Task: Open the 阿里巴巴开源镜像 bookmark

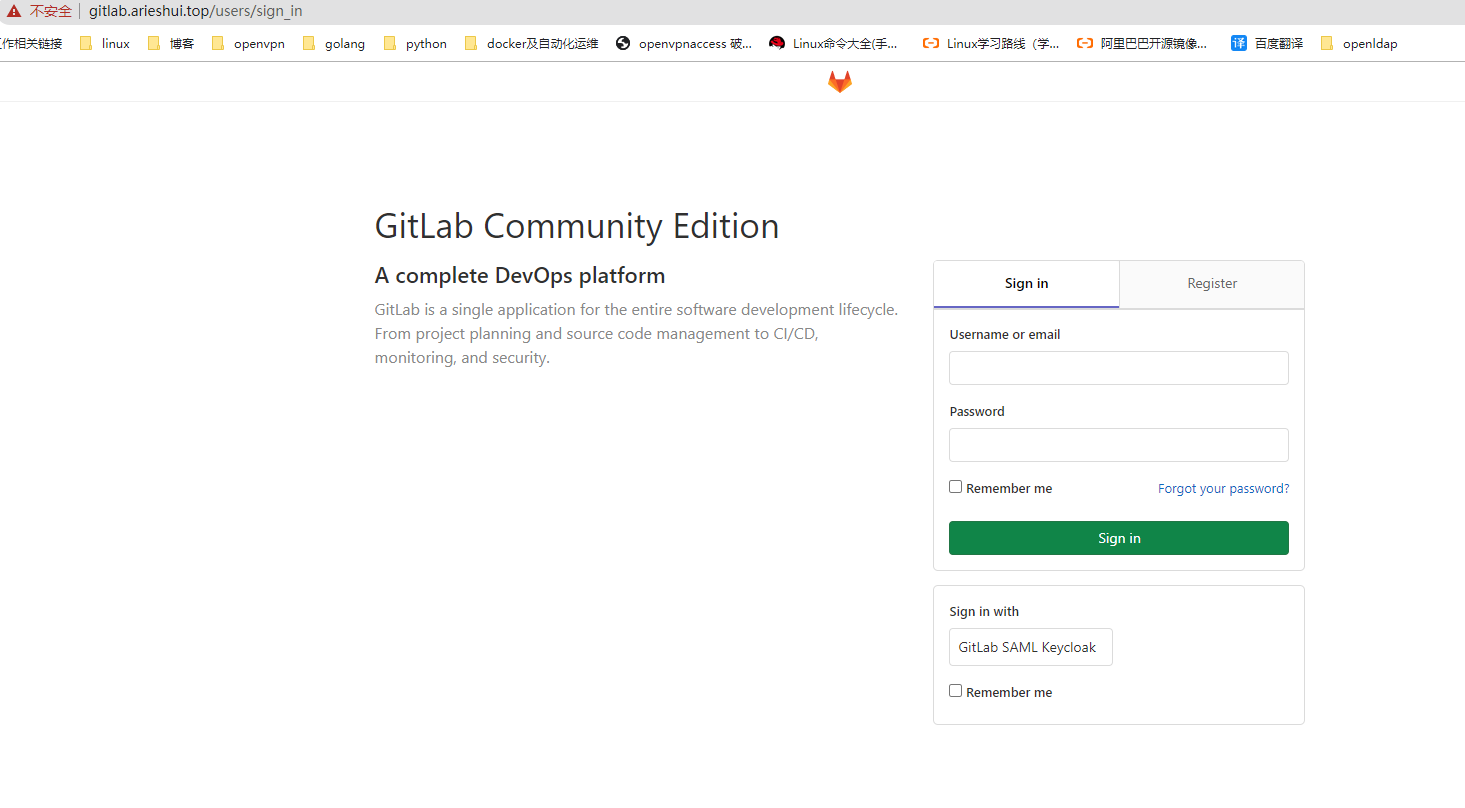Action: coord(1141,43)
